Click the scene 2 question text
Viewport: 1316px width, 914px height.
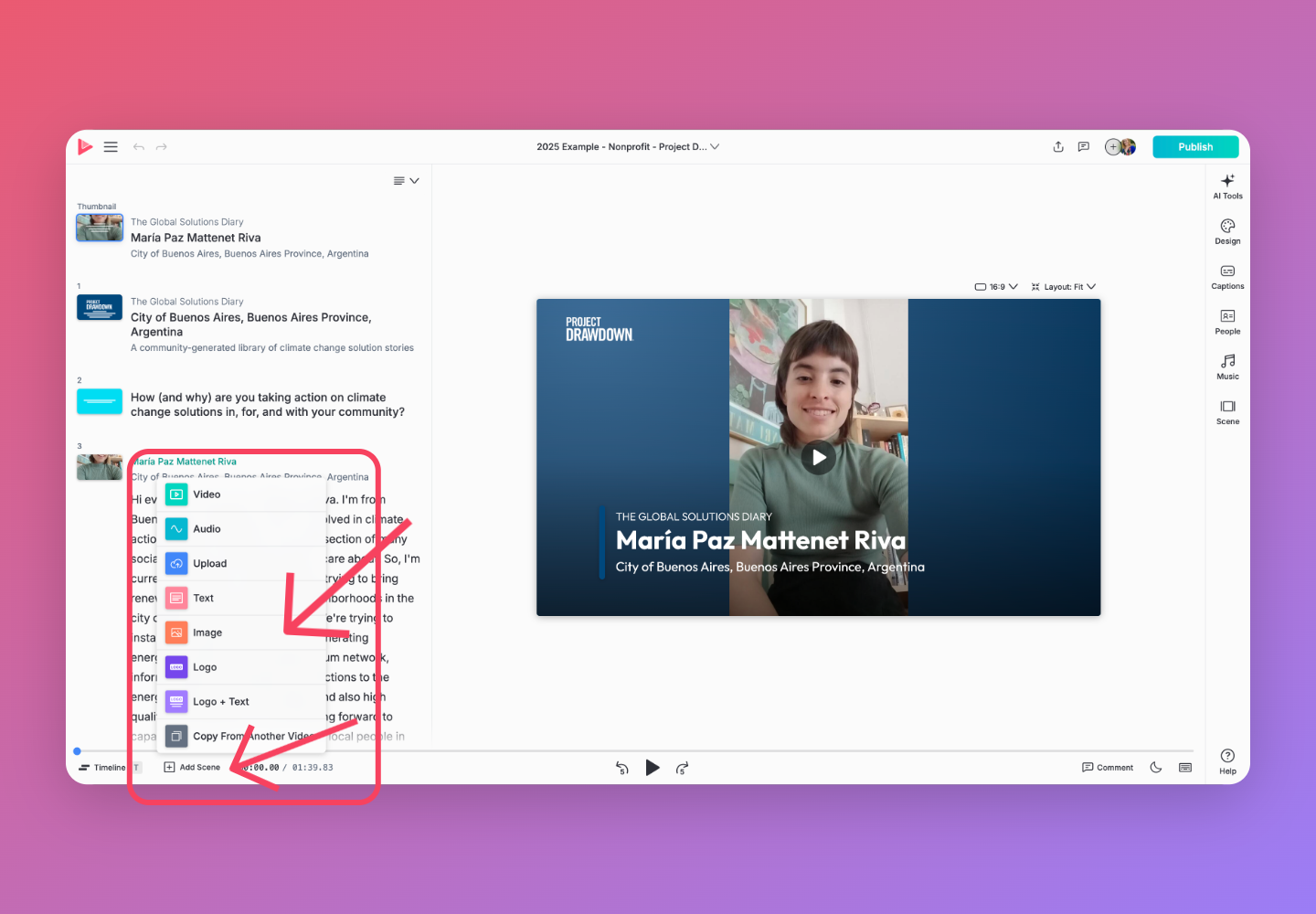(268, 405)
